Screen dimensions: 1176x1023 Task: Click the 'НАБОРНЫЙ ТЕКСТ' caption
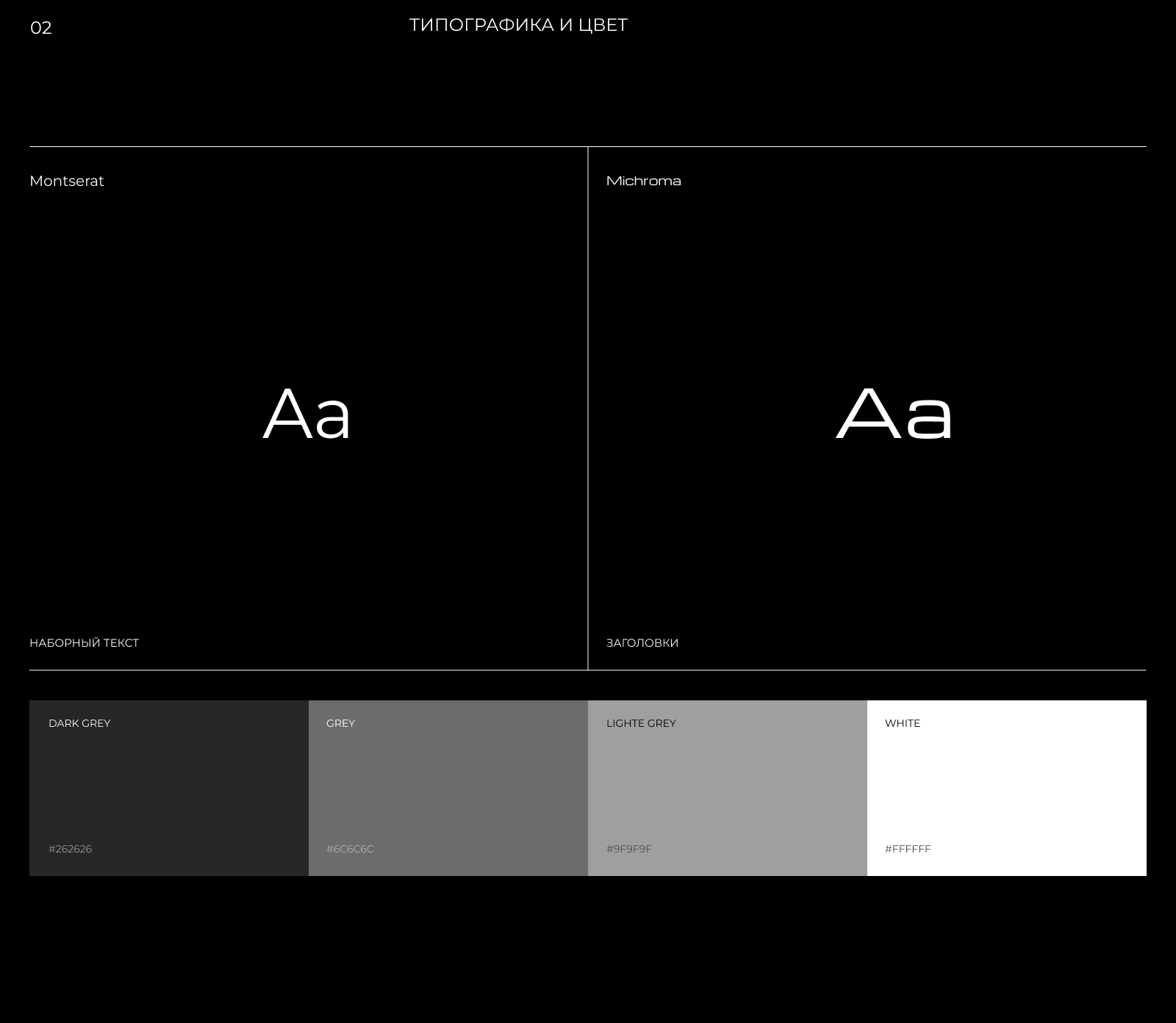(85, 643)
